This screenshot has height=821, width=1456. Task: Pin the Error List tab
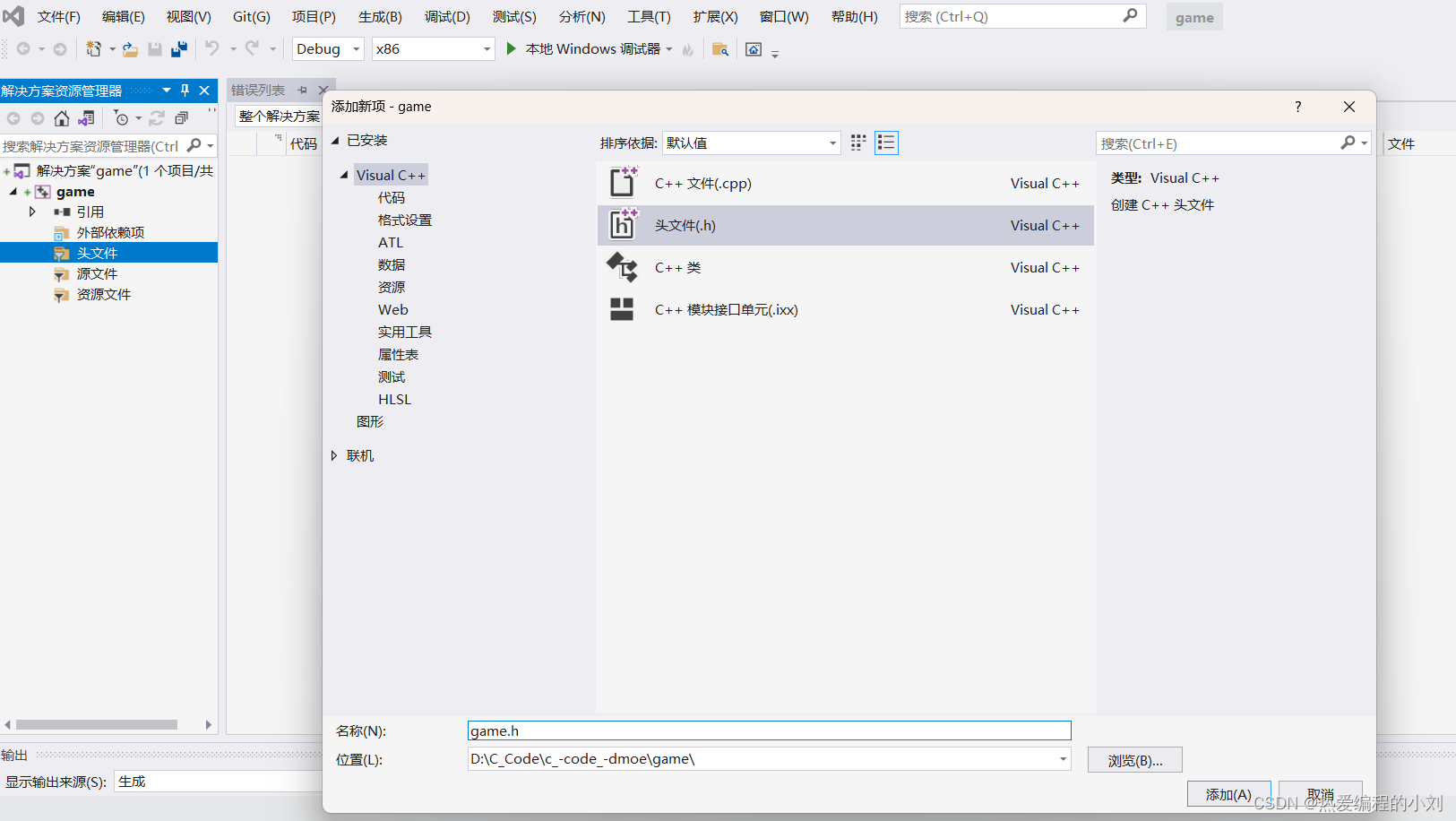tap(302, 90)
